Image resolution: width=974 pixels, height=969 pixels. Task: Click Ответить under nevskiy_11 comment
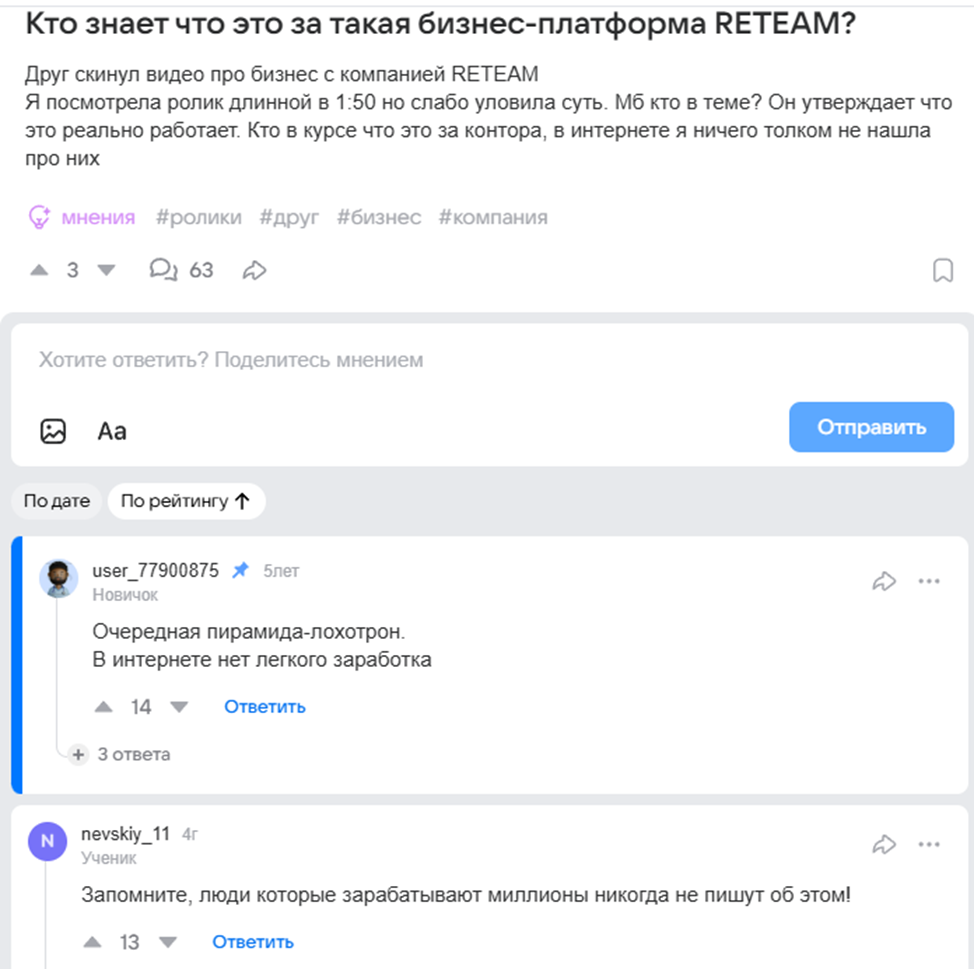coord(253,942)
